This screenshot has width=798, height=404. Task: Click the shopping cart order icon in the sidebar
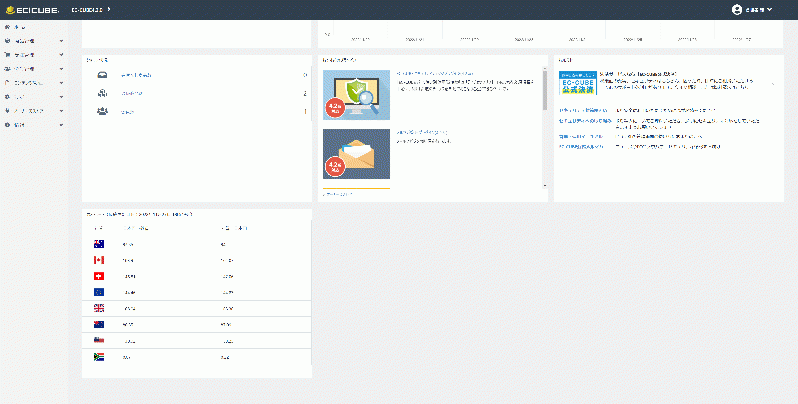coord(7,54)
